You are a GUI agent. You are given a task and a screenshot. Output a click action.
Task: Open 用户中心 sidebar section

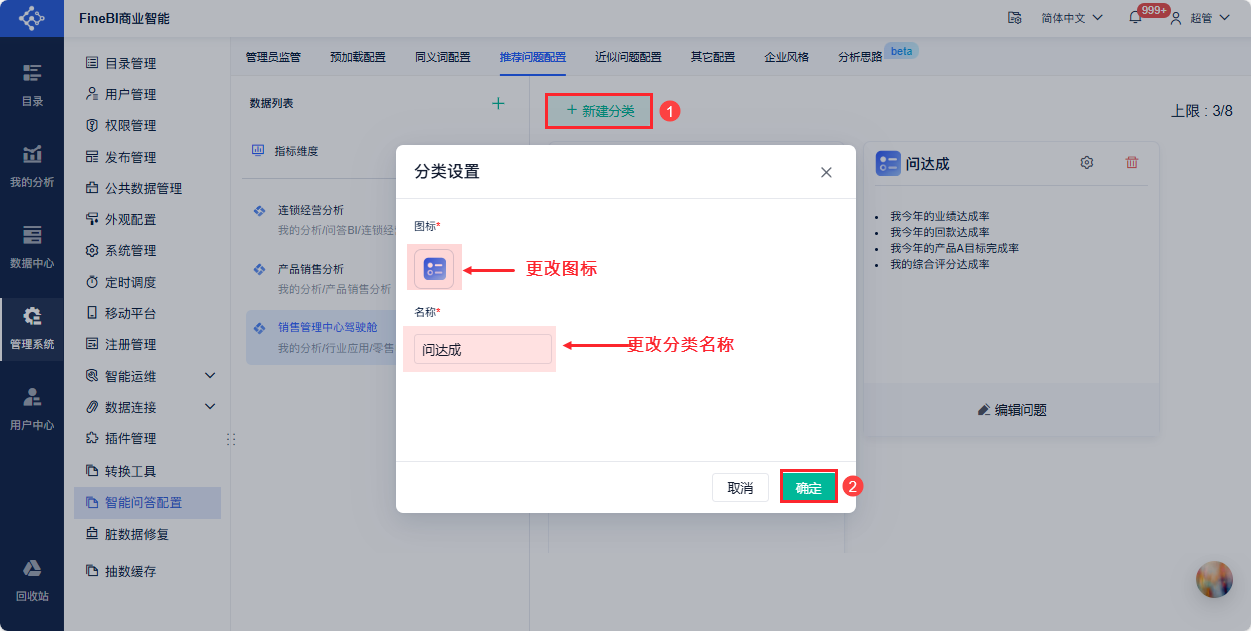(32, 409)
